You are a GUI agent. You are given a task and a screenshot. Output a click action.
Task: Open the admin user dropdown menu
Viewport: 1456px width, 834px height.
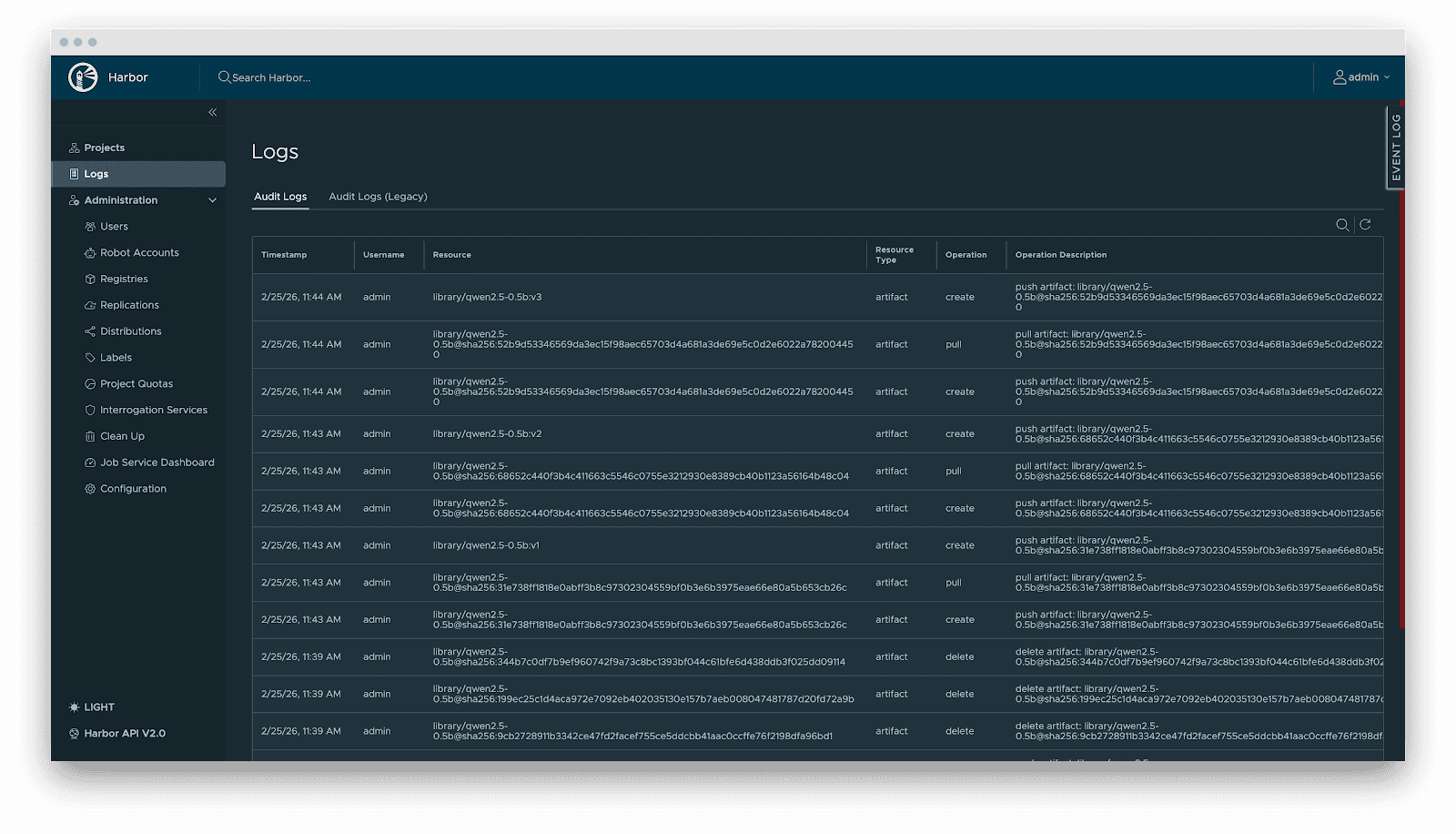pos(1361,77)
